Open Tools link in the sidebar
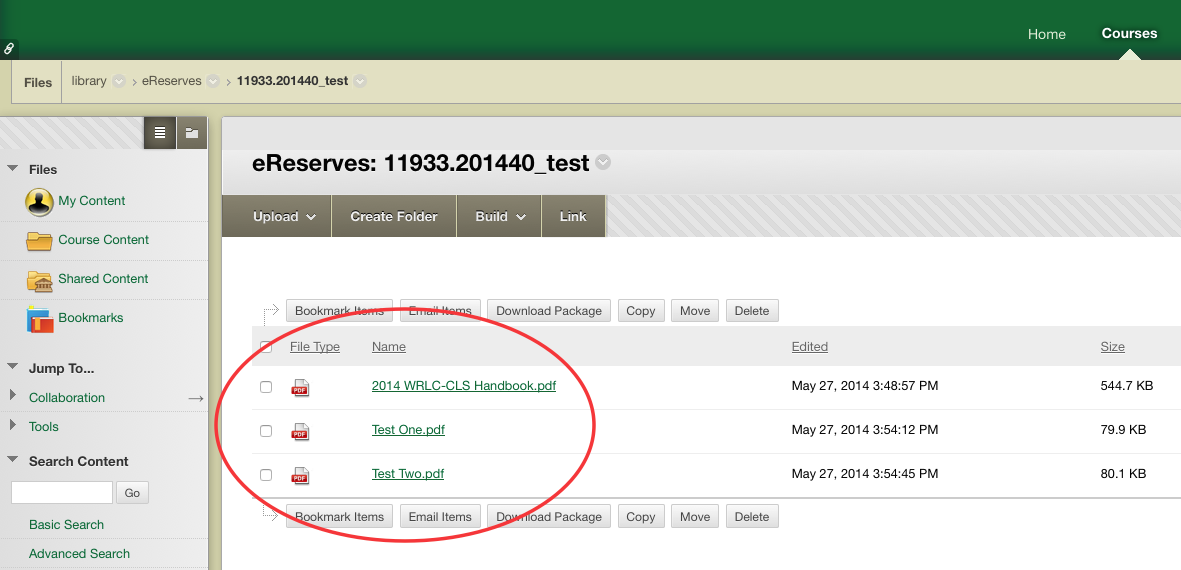 click(x=44, y=427)
